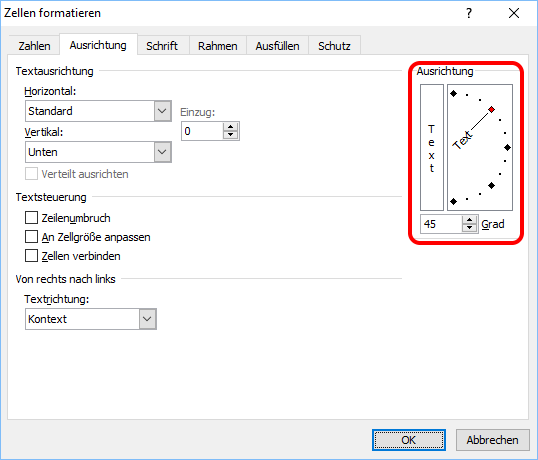
Task: Decrease Grad value with down spinner arrow
Action: [x=470, y=228]
